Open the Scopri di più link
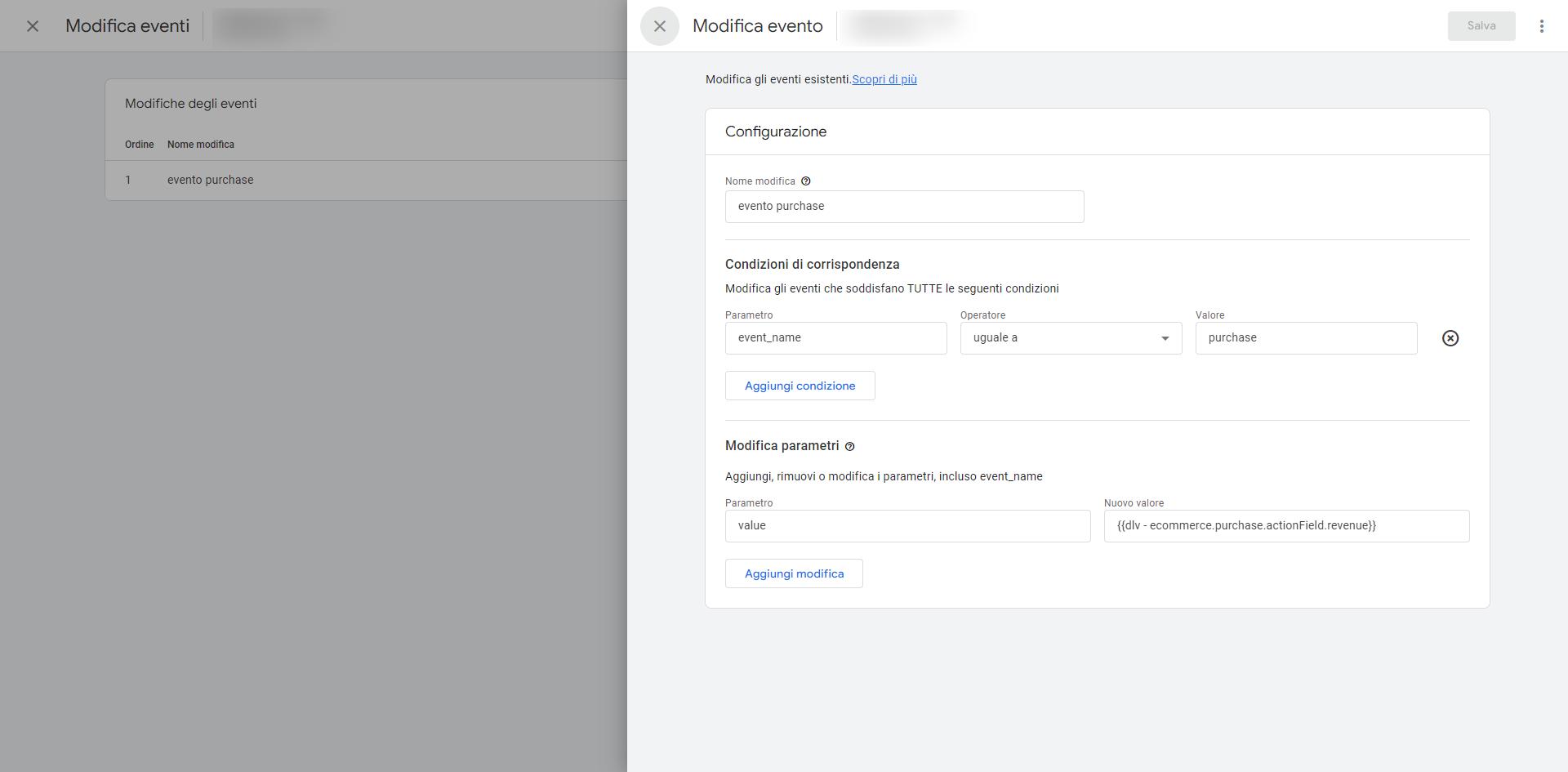Image resolution: width=1568 pixels, height=772 pixels. click(x=884, y=79)
